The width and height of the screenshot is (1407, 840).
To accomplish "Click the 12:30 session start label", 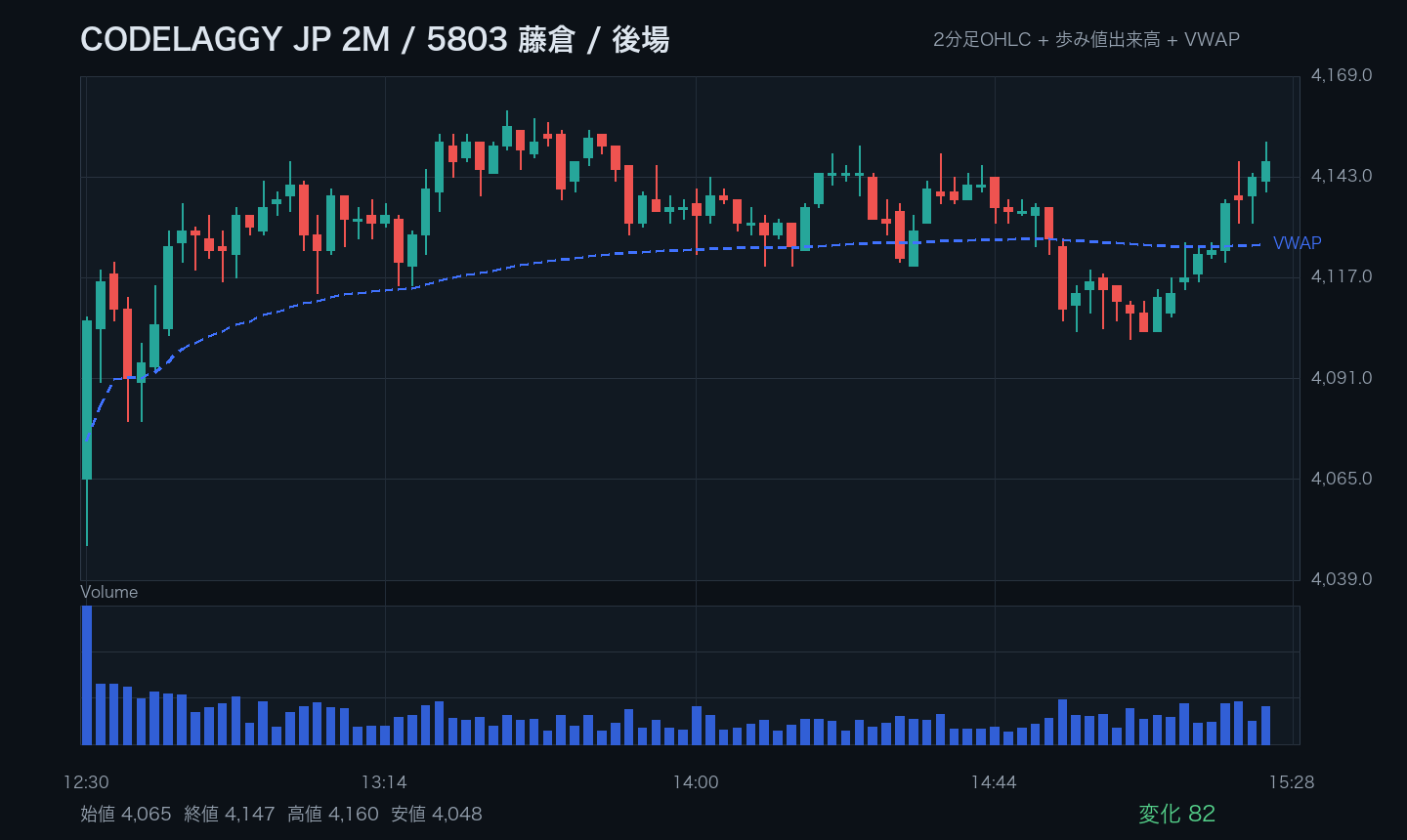I will point(86,782).
